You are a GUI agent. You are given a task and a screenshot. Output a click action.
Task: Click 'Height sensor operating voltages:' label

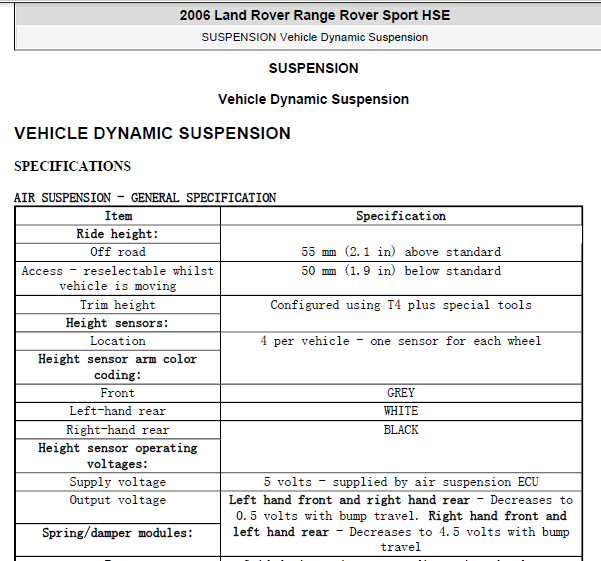tap(118, 456)
